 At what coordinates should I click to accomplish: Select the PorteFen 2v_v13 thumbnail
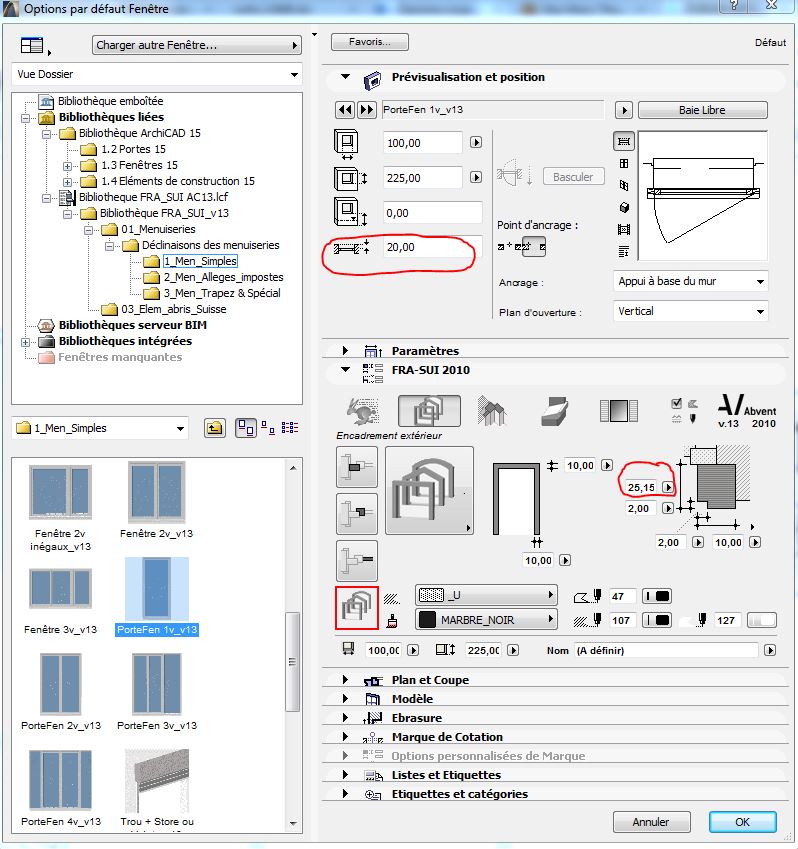tap(61, 693)
